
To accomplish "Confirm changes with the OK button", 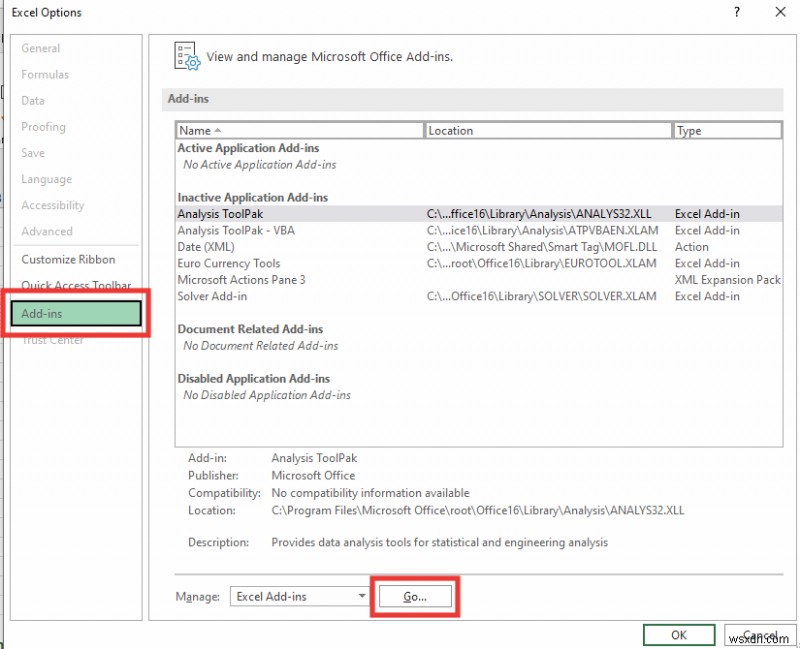I will click(x=679, y=635).
